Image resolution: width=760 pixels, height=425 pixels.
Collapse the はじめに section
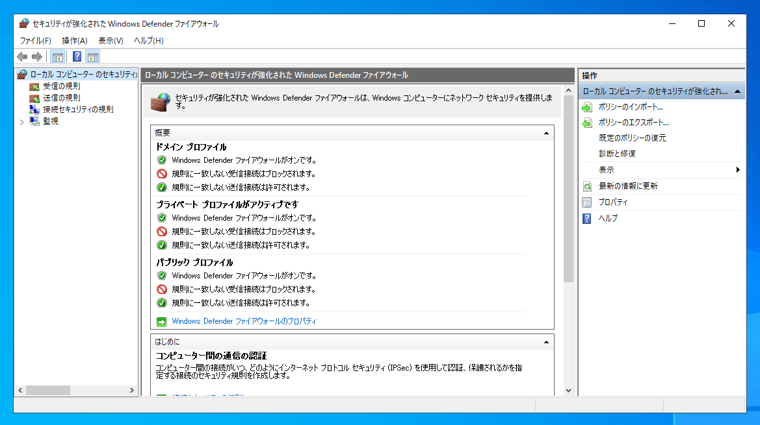coord(546,342)
